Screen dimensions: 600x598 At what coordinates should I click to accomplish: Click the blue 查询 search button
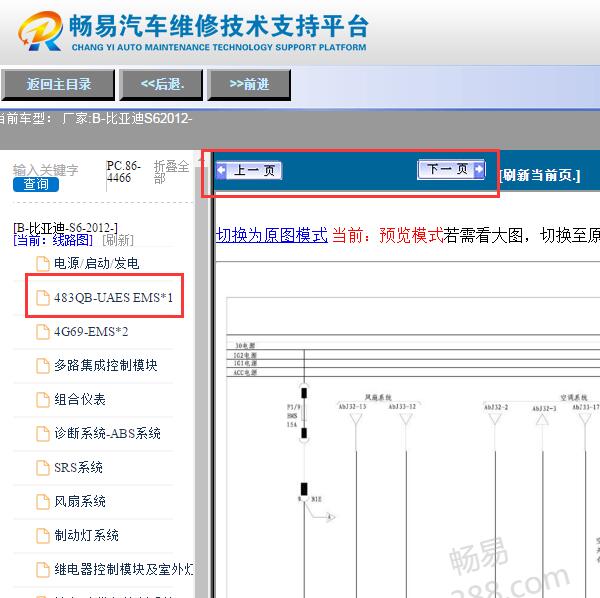click(36, 184)
